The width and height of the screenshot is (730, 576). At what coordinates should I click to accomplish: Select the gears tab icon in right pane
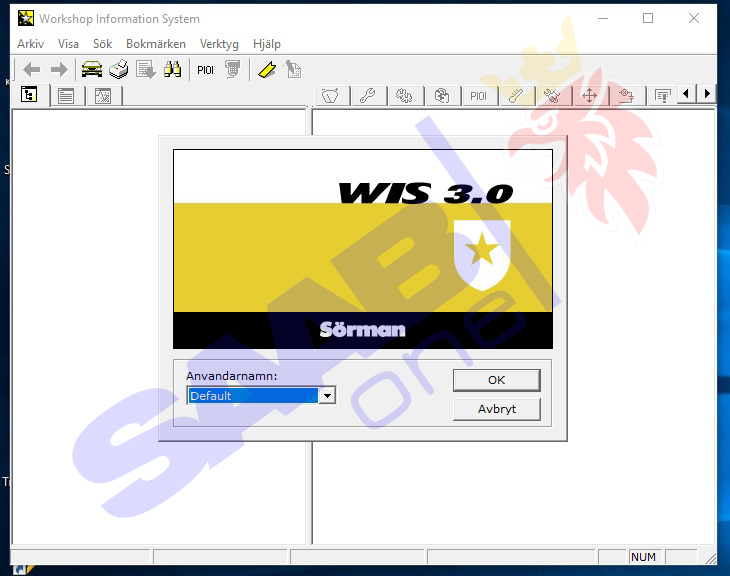tap(404, 96)
